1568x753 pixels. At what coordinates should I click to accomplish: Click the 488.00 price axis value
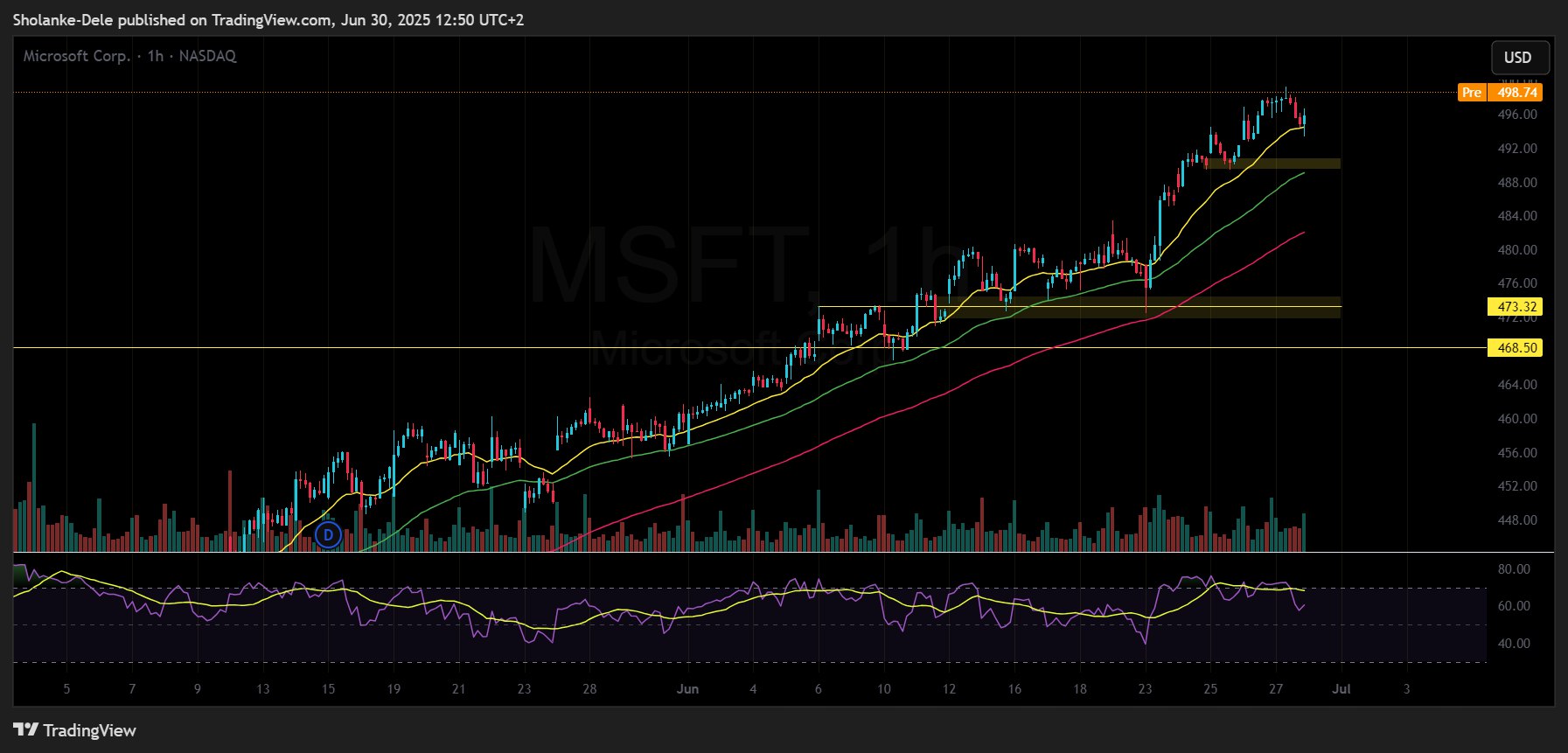tap(1517, 183)
